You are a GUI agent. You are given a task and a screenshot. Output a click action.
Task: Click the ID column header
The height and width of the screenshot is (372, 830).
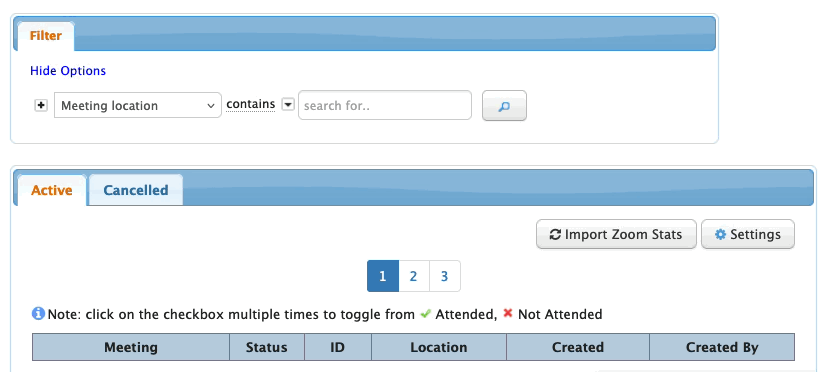(x=338, y=347)
